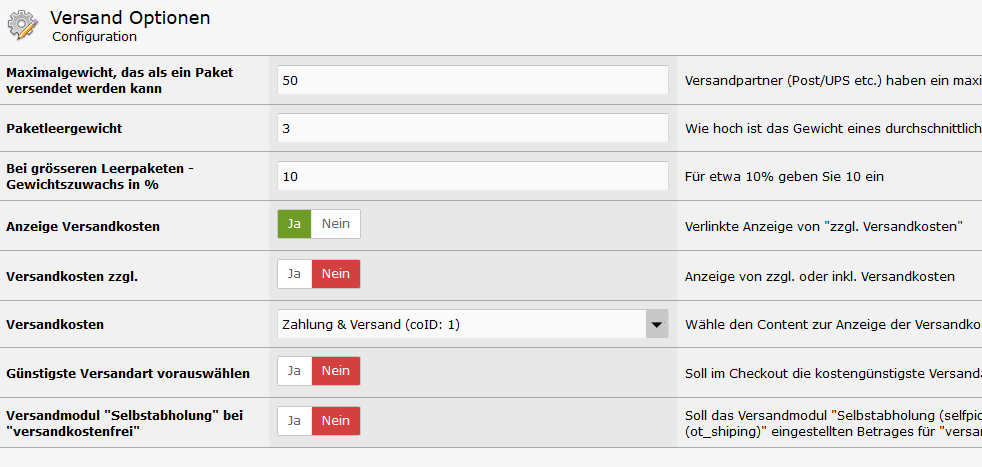
Task: Click the Anzeige Versandkosten label
Action: [83, 226]
